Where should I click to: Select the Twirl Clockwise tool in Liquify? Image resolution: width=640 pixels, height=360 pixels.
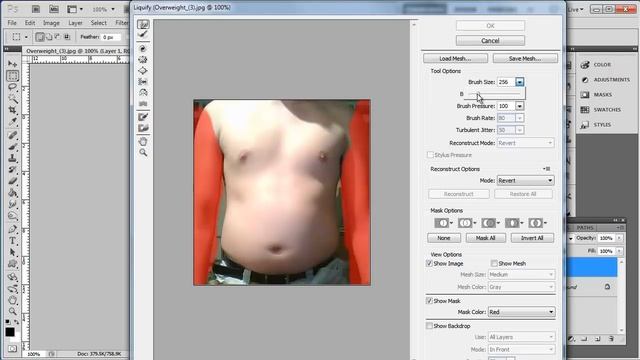(x=143, y=49)
